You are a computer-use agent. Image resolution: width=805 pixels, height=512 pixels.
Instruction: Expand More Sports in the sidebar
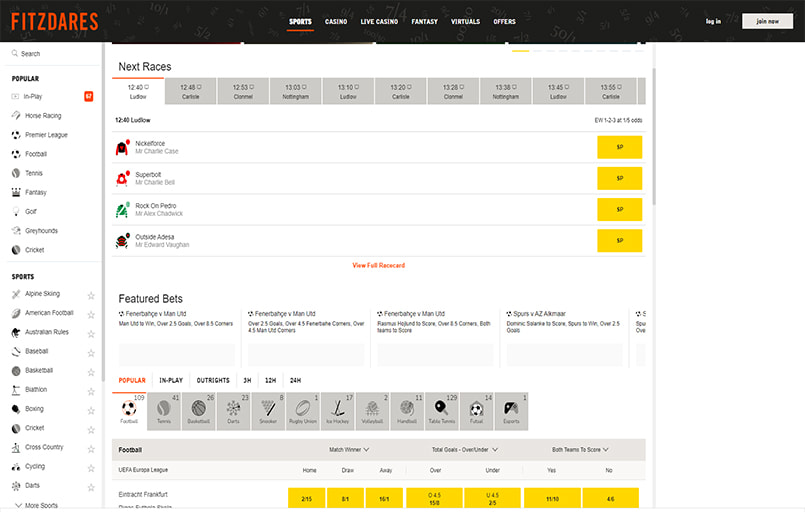pyautogui.click(x=46, y=505)
